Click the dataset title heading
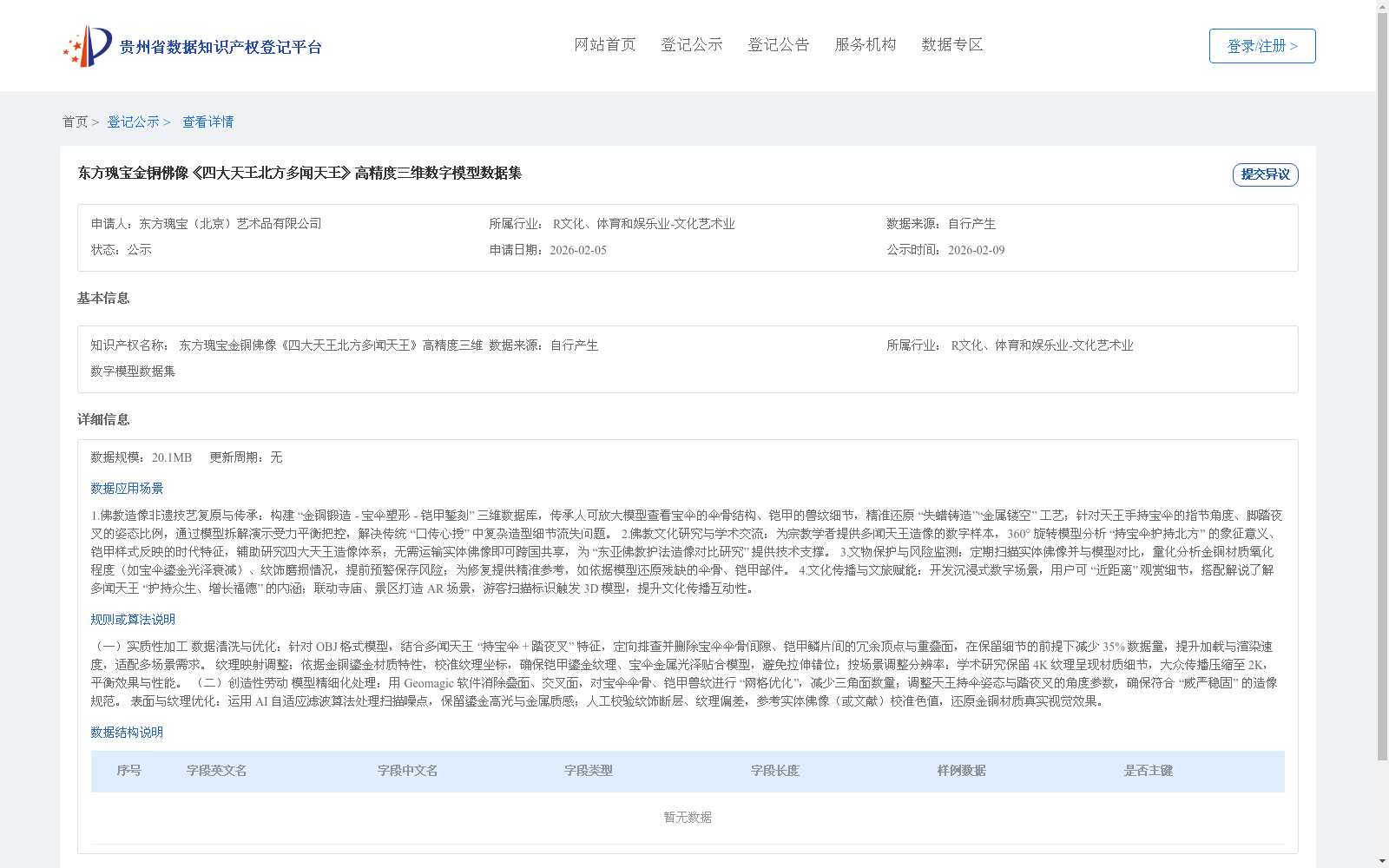Screen dimensions: 1389x868 (300, 173)
